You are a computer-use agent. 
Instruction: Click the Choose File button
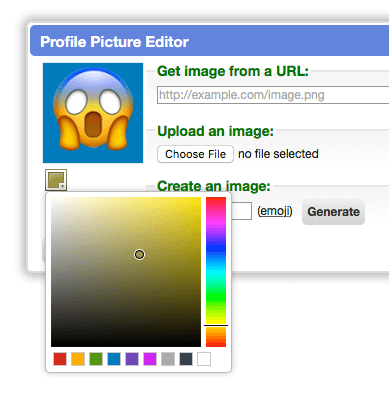click(195, 154)
